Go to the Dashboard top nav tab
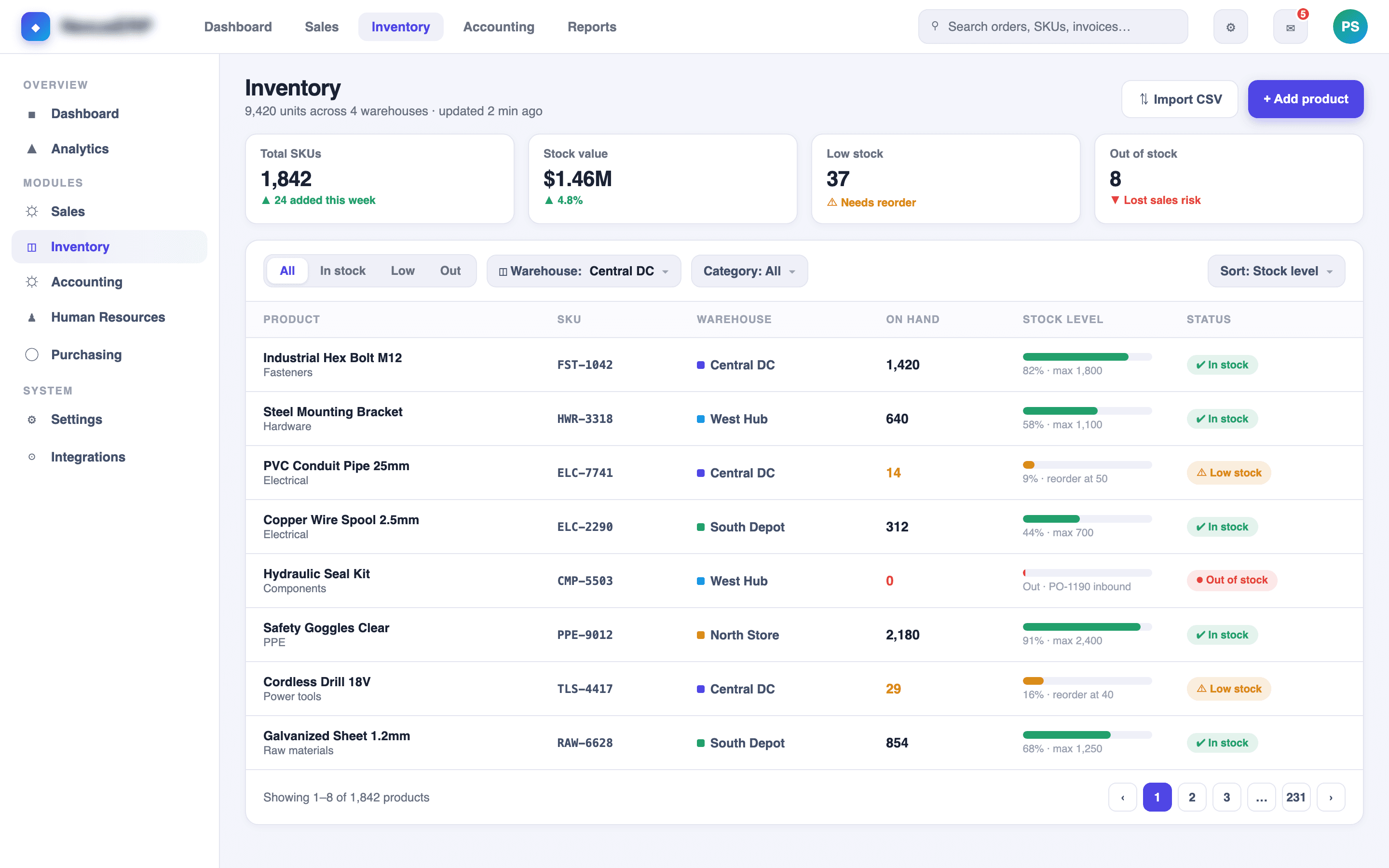Screen dimensions: 1389x868 click(238, 27)
